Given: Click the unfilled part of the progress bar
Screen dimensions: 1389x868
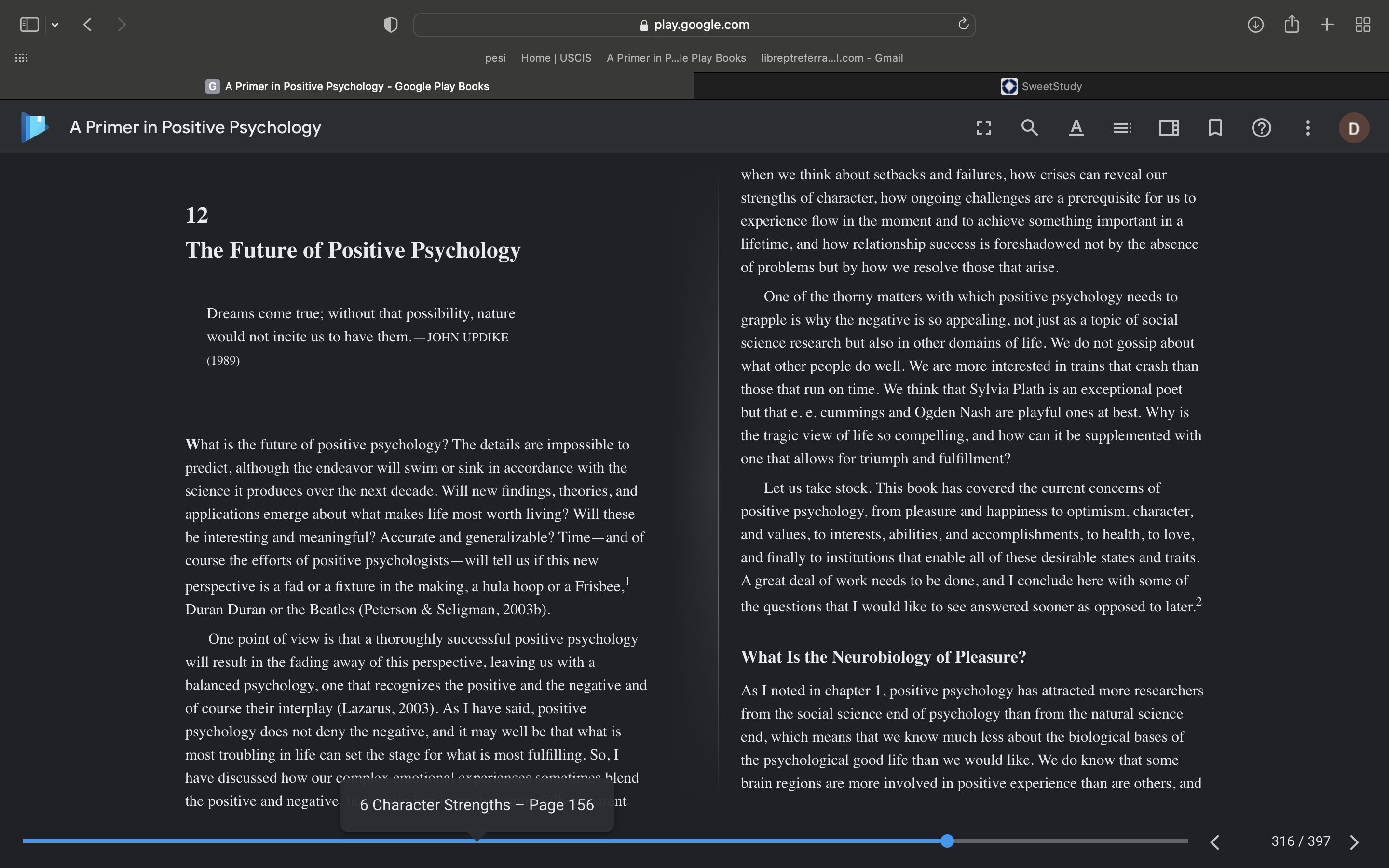Looking at the screenshot, I should pyautogui.click(x=1071, y=841).
